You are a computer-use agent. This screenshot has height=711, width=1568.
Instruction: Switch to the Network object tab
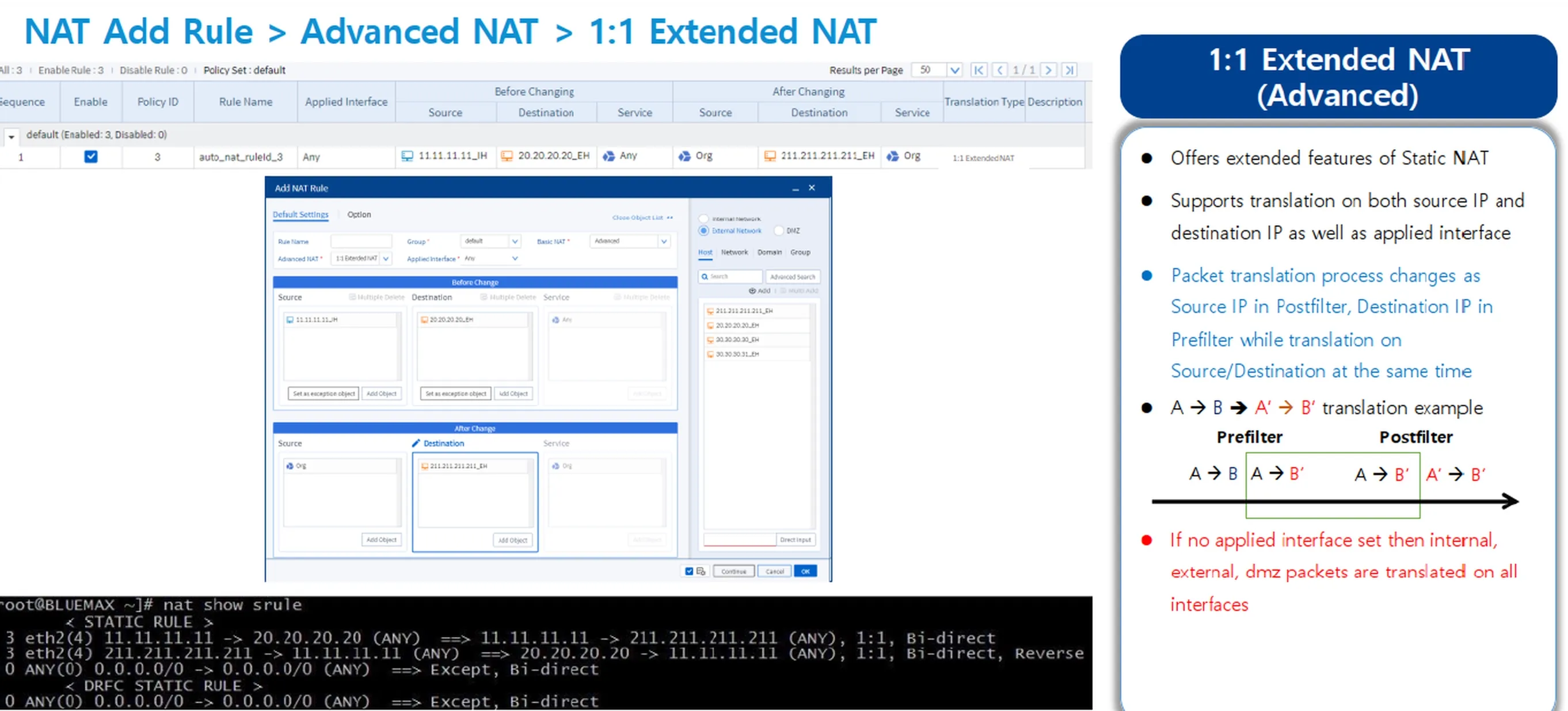[734, 253]
